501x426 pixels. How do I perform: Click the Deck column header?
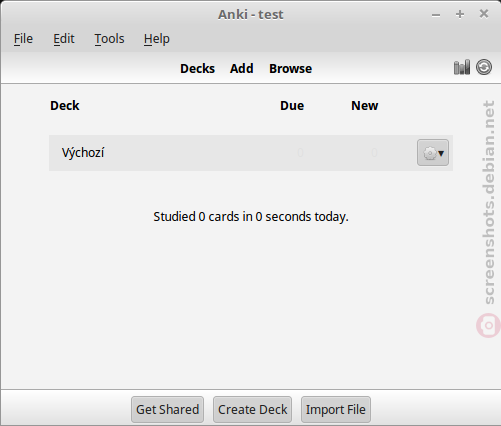click(65, 106)
